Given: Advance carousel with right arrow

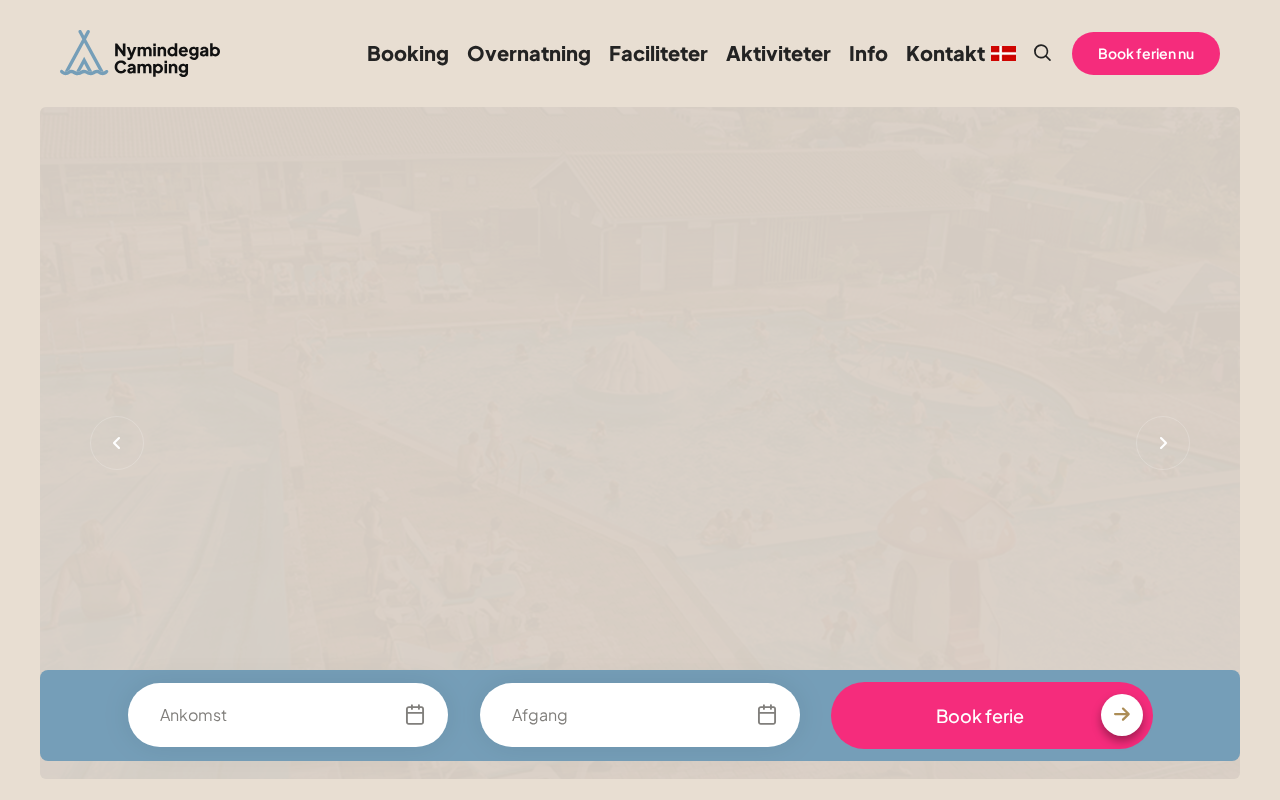Looking at the screenshot, I should point(1163,443).
